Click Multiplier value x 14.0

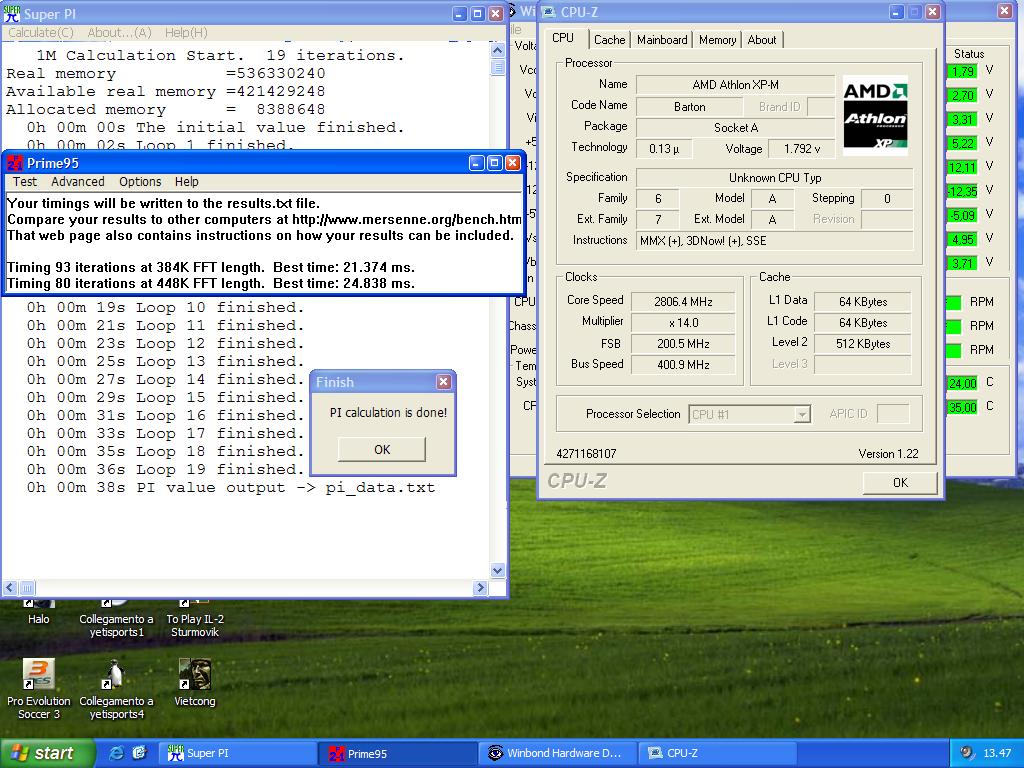683,323
